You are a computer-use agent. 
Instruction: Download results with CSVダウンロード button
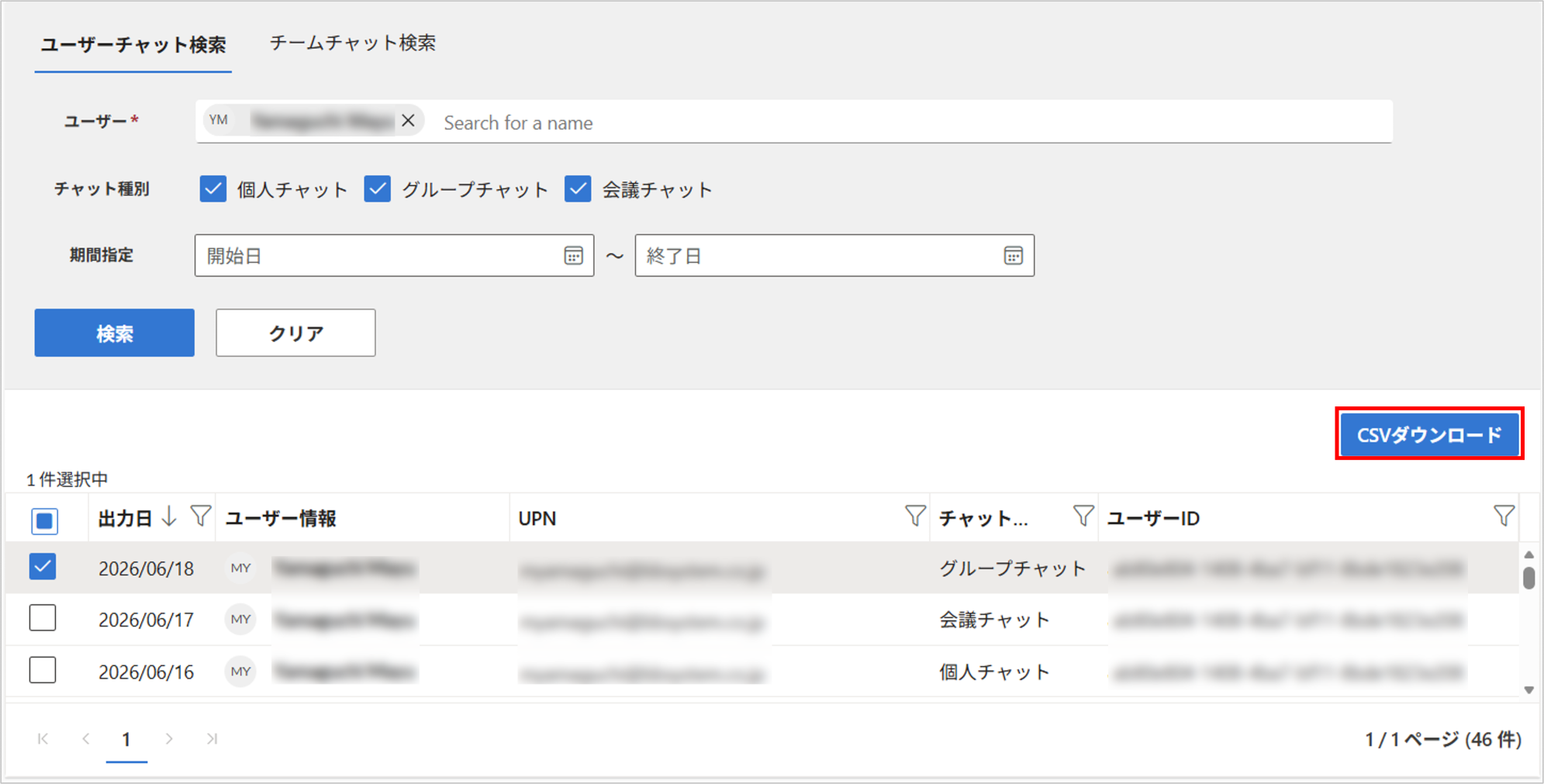point(1429,434)
